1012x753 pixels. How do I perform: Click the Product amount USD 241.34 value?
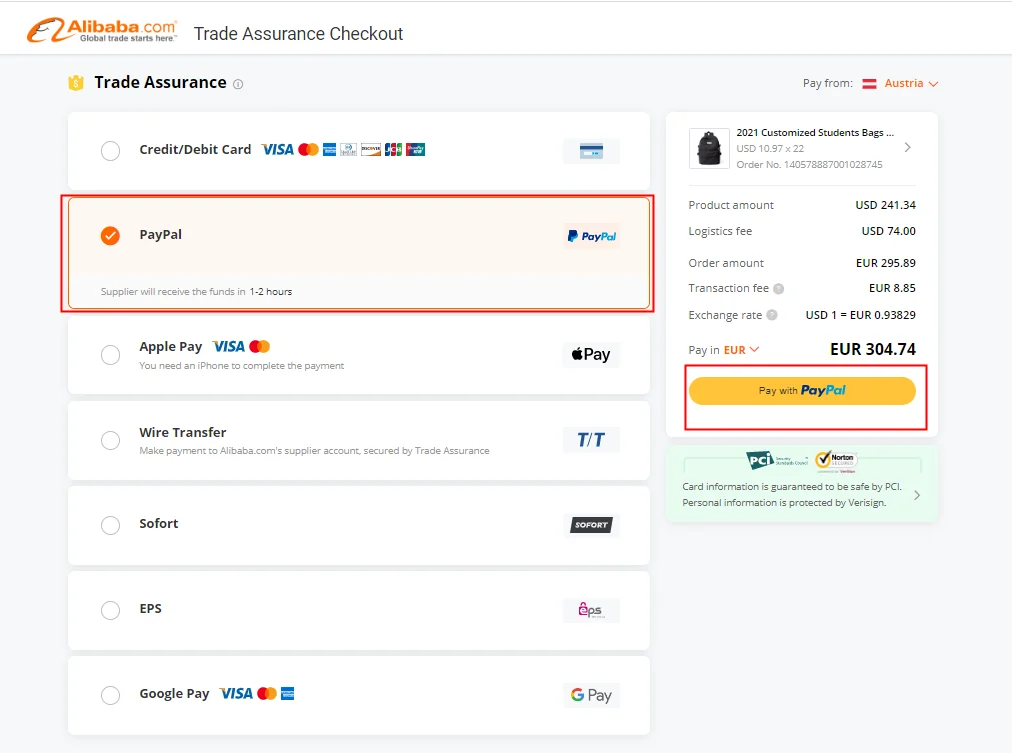pos(886,205)
